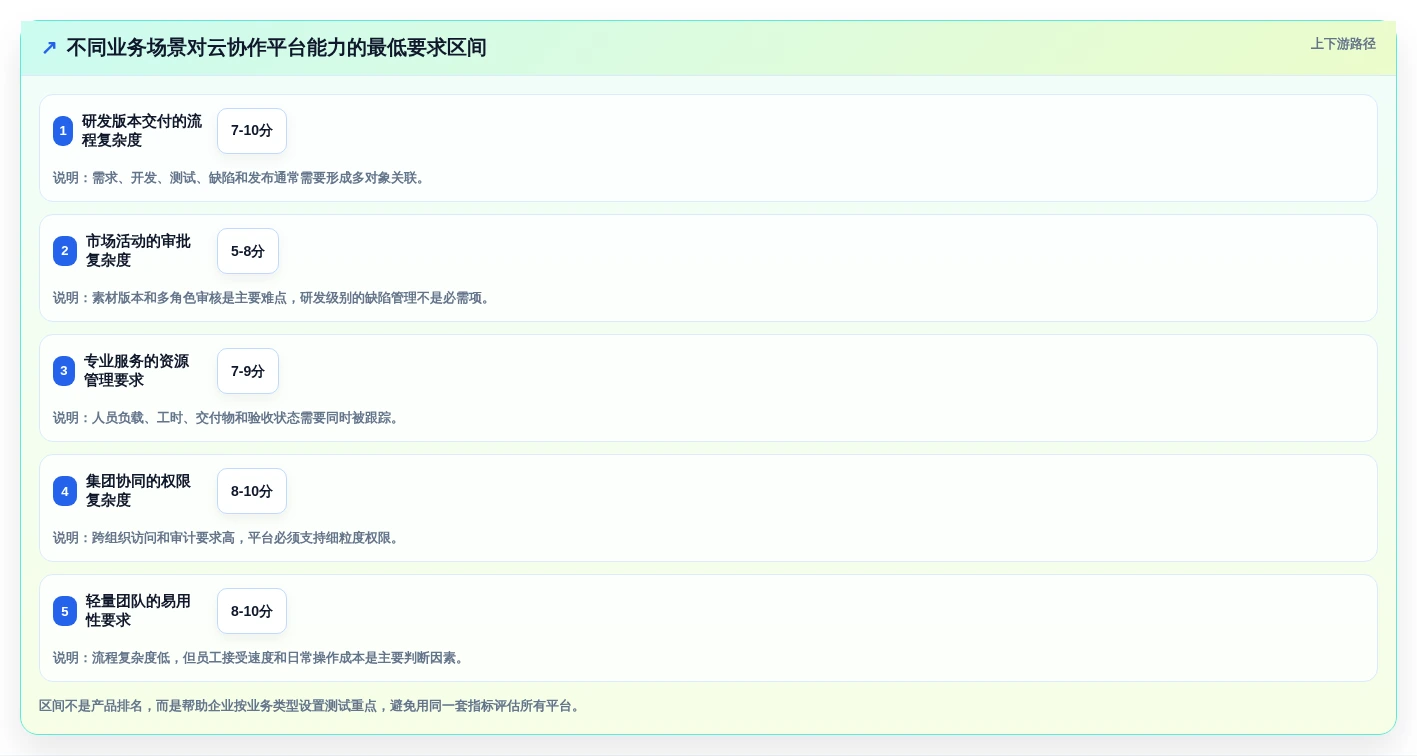Click the number 4 badge for 集团协同
Viewport: 1417px width, 756px height.
coord(65,491)
